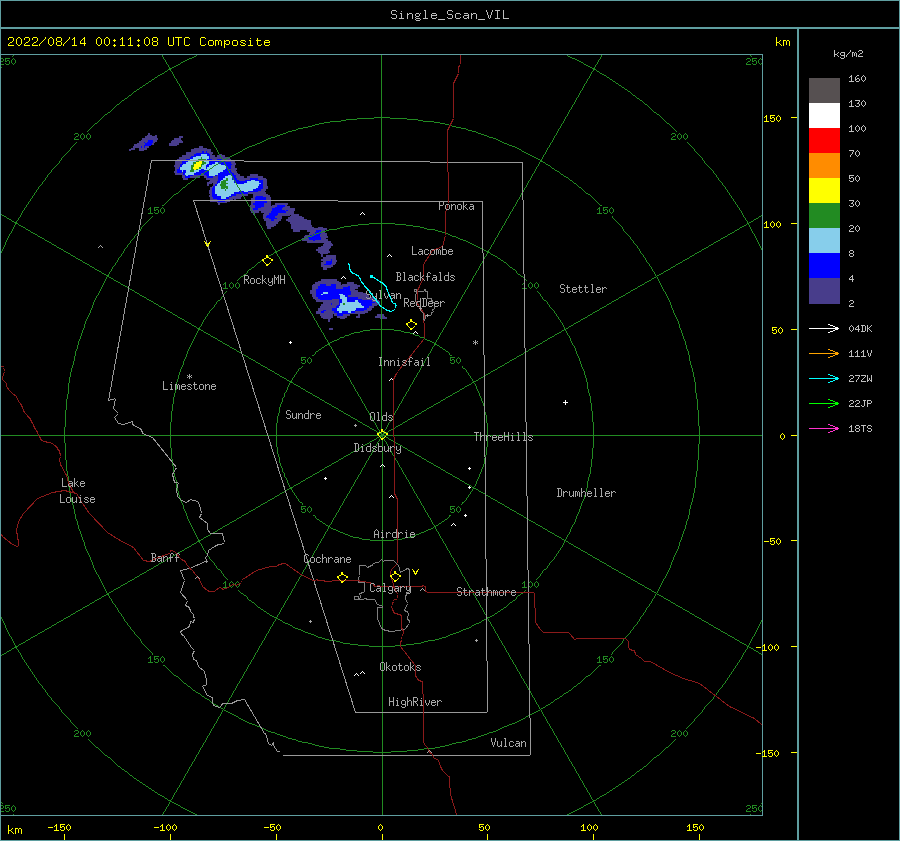900x841 pixels.
Task: Click the blue 8 kg/m2 color swatch
Action: point(824,265)
